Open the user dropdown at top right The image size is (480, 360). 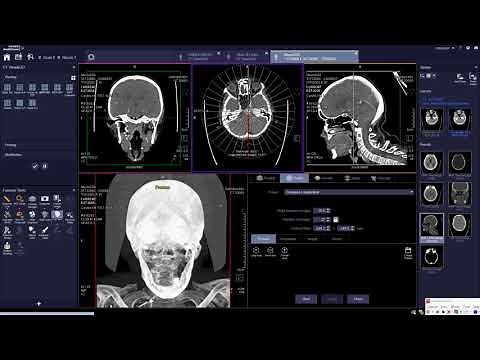click(x=445, y=48)
